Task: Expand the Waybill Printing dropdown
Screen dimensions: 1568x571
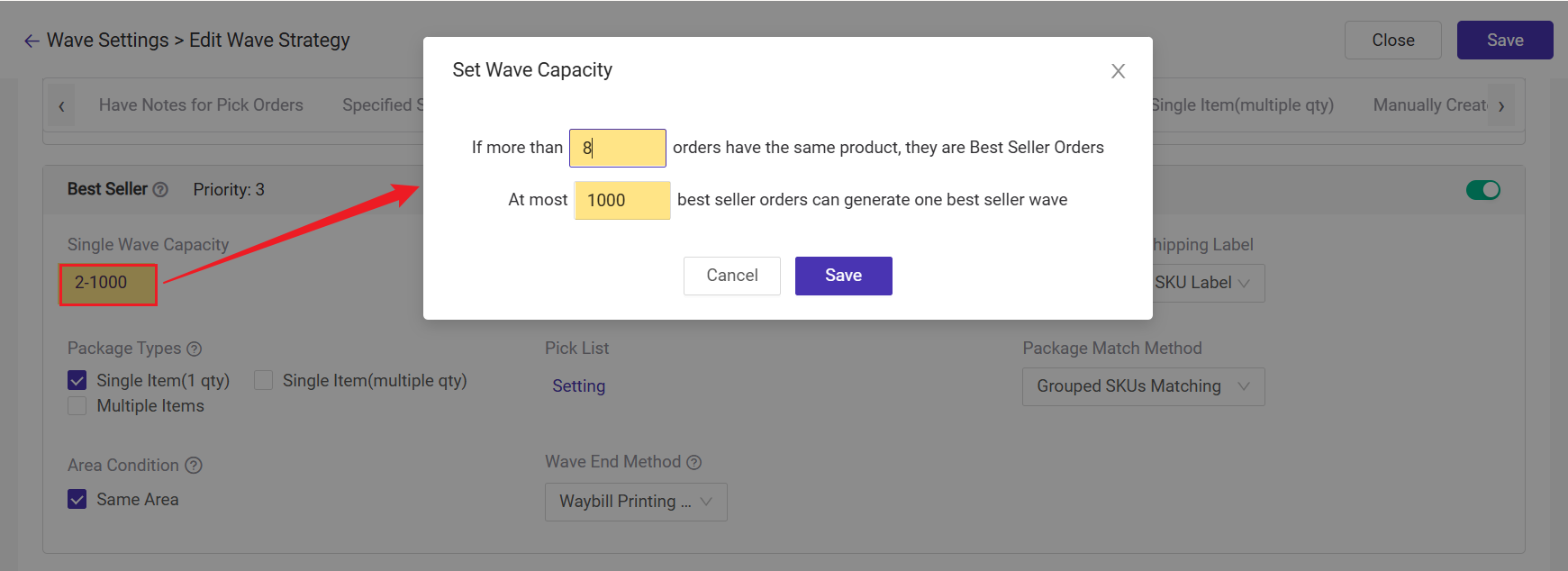Action: click(635, 502)
